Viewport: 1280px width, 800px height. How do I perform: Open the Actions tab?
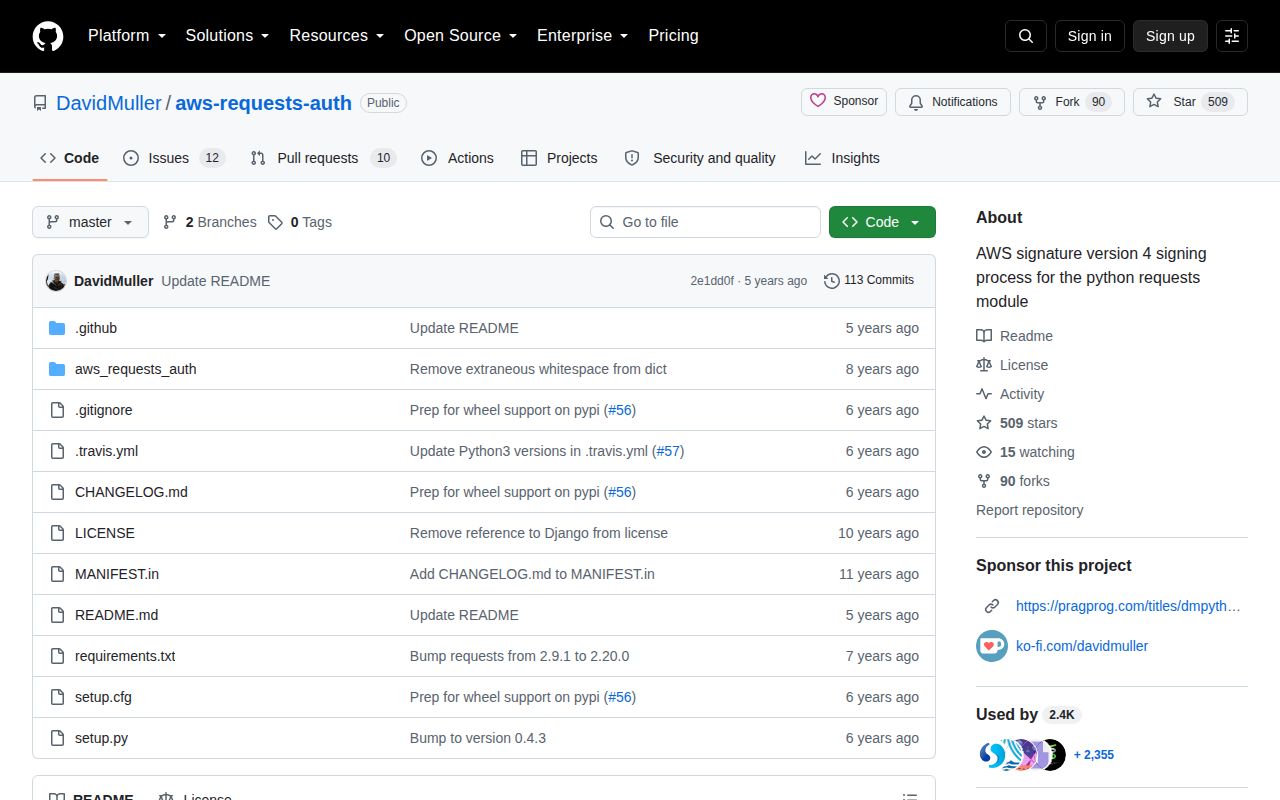tap(457, 158)
